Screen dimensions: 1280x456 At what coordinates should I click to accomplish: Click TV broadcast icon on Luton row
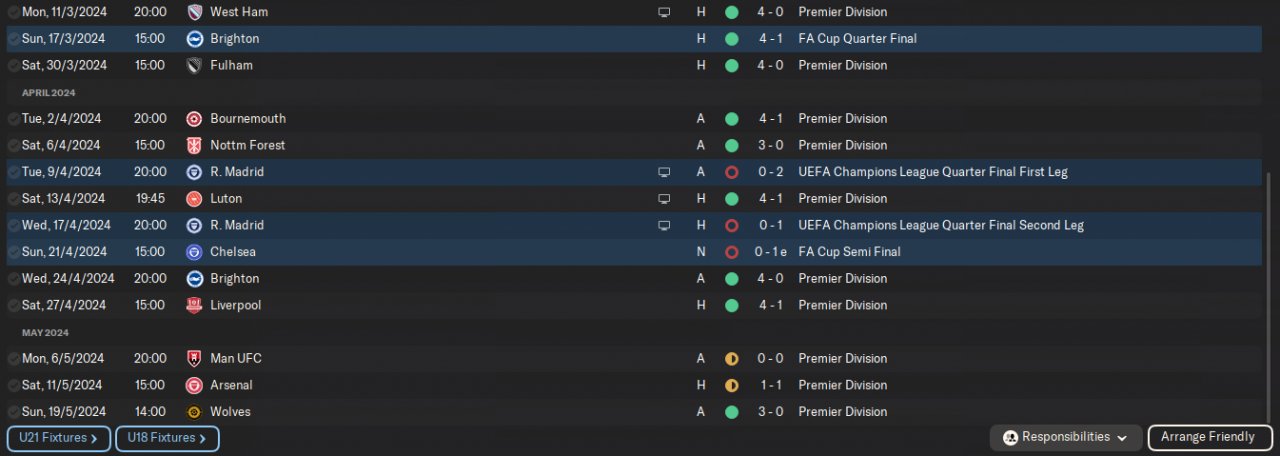663,199
